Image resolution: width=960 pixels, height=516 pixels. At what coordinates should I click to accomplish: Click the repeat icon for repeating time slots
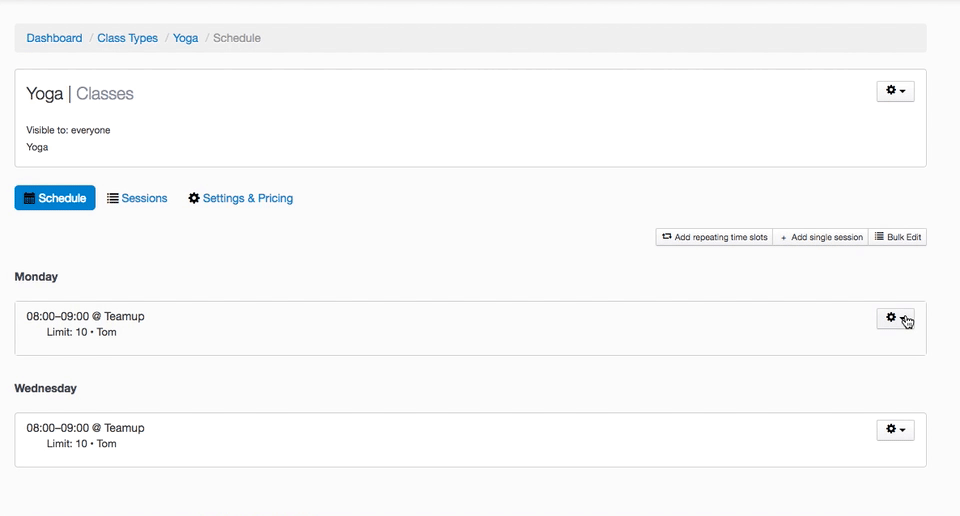pos(667,237)
